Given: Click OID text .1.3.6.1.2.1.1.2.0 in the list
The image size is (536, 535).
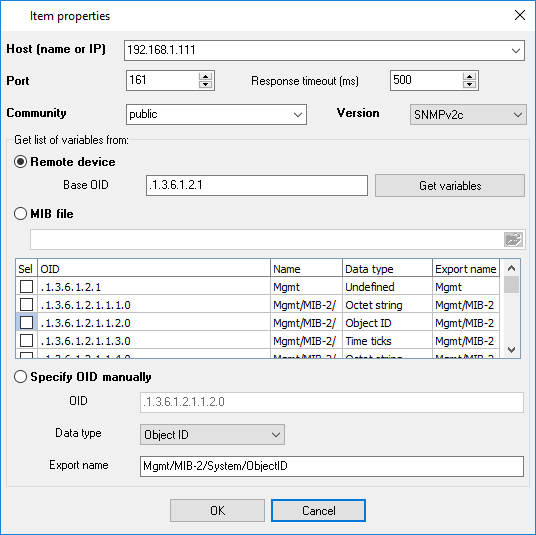Looking at the screenshot, I should click(x=85, y=323).
